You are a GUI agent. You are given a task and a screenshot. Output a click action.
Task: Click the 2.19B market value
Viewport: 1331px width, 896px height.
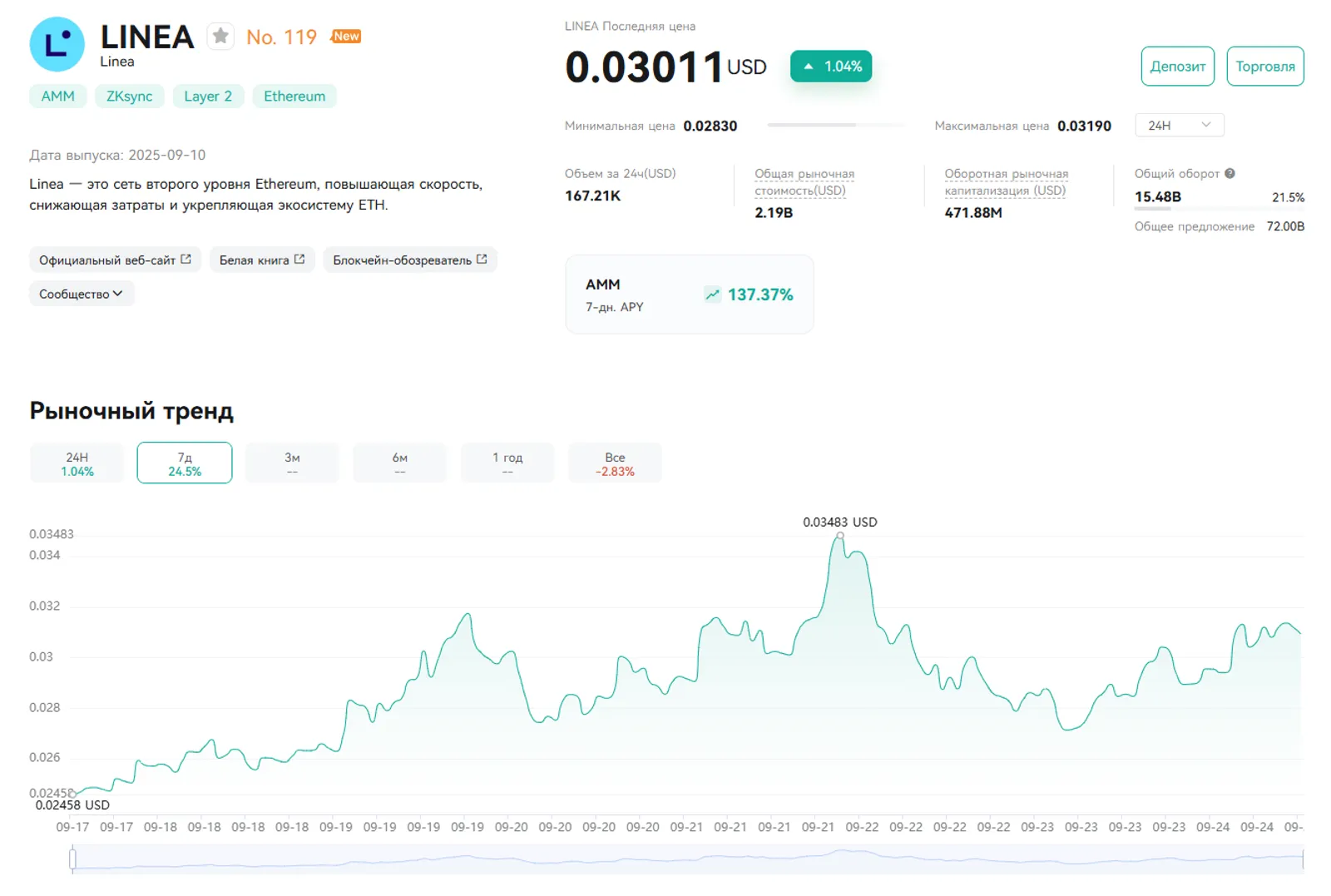click(x=774, y=213)
